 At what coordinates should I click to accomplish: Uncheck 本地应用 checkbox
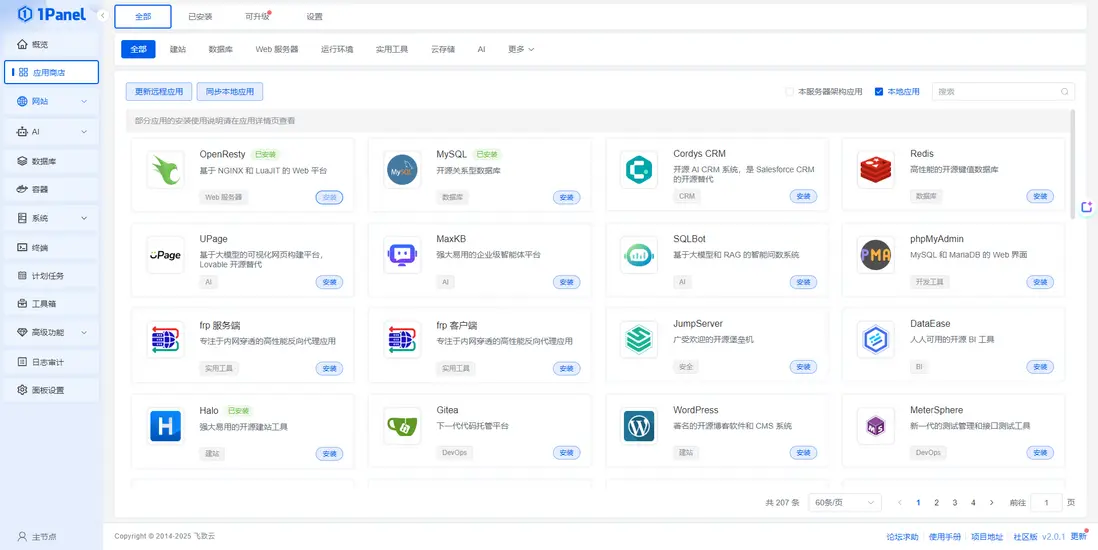pos(879,92)
